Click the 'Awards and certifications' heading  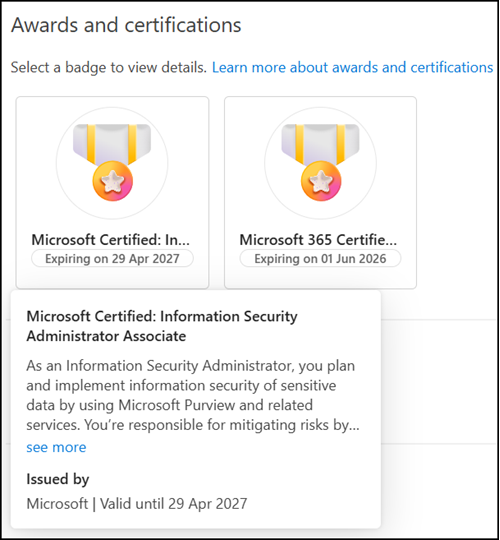126,25
